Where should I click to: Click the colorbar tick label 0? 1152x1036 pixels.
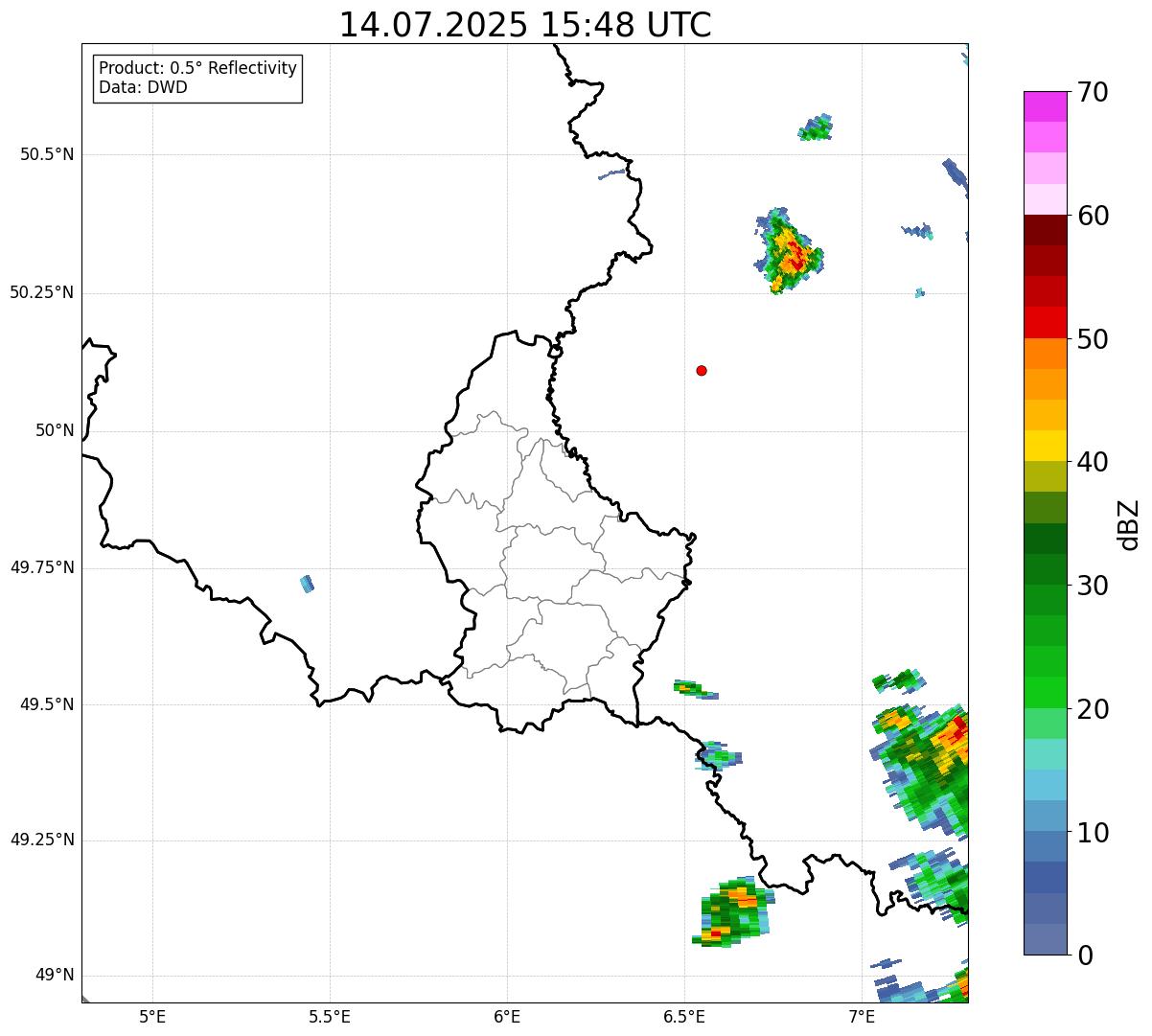tap(1085, 955)
